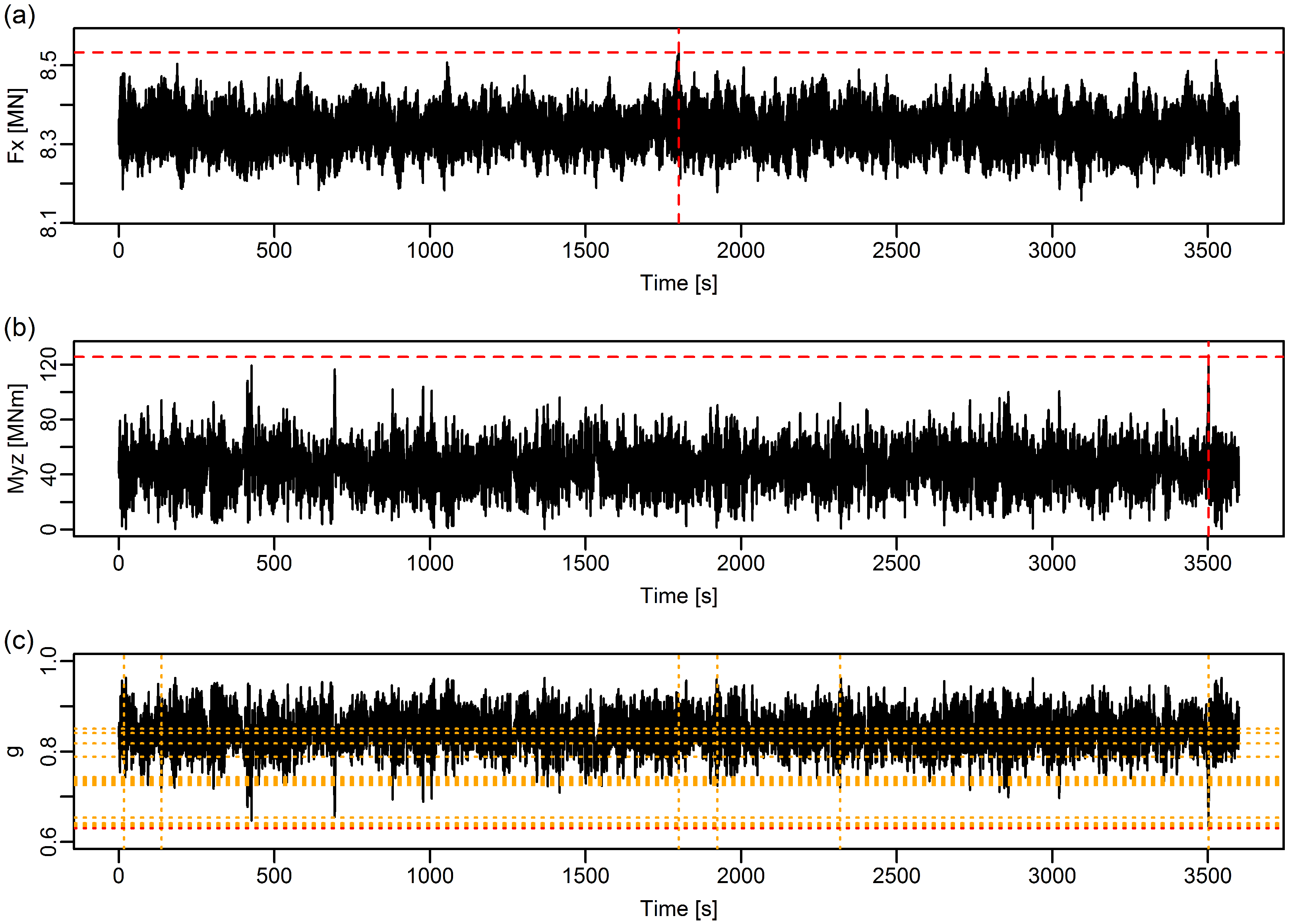Click the red vertical dashed marker in panel (a)

678,126
